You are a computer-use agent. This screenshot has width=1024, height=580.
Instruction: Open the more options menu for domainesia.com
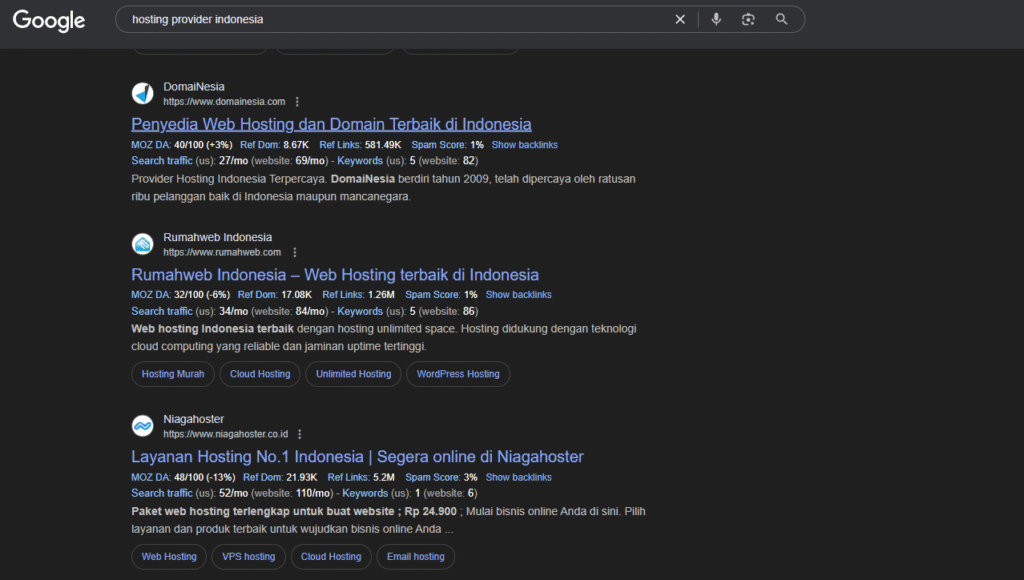click(297, 102)
